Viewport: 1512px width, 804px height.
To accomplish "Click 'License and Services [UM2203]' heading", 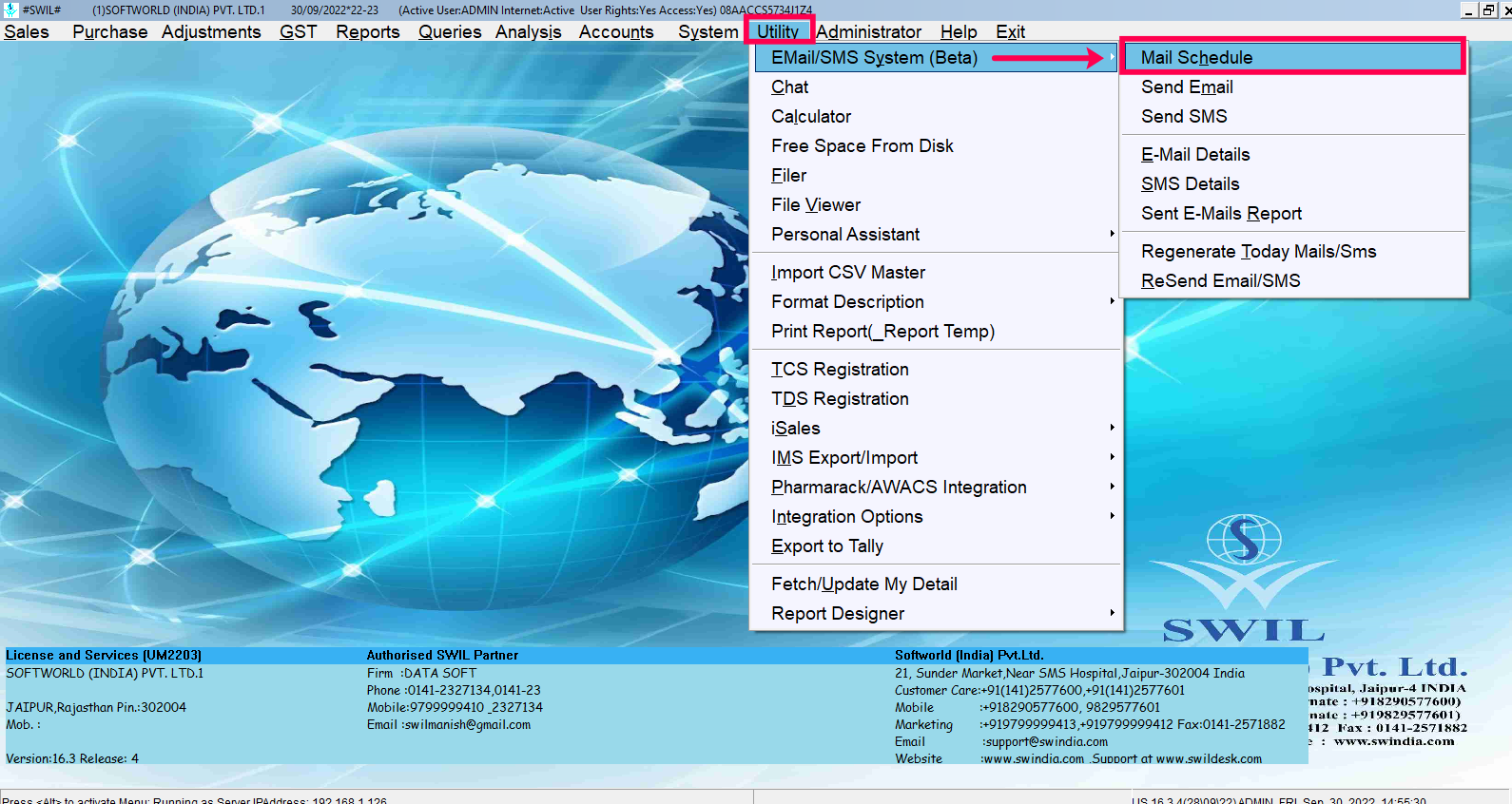I will (x=104, y=655).
